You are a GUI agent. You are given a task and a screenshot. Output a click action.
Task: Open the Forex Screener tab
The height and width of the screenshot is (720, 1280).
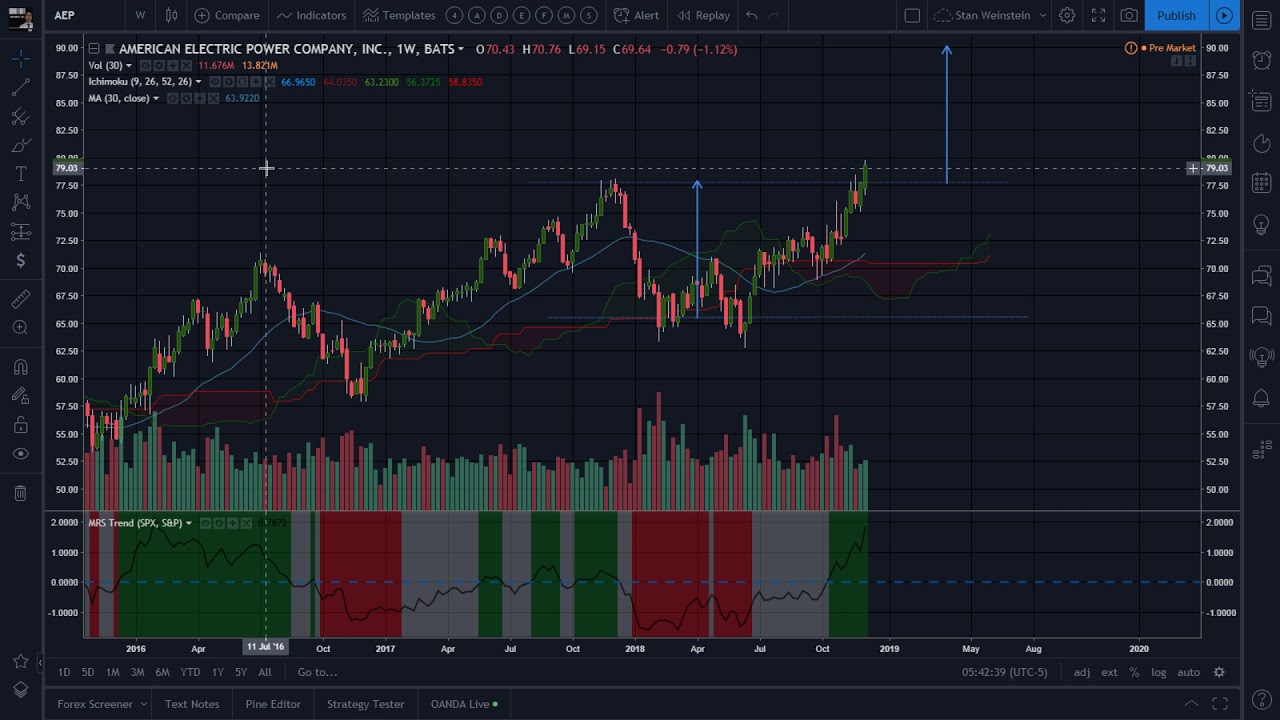click(x=95, y=704)
